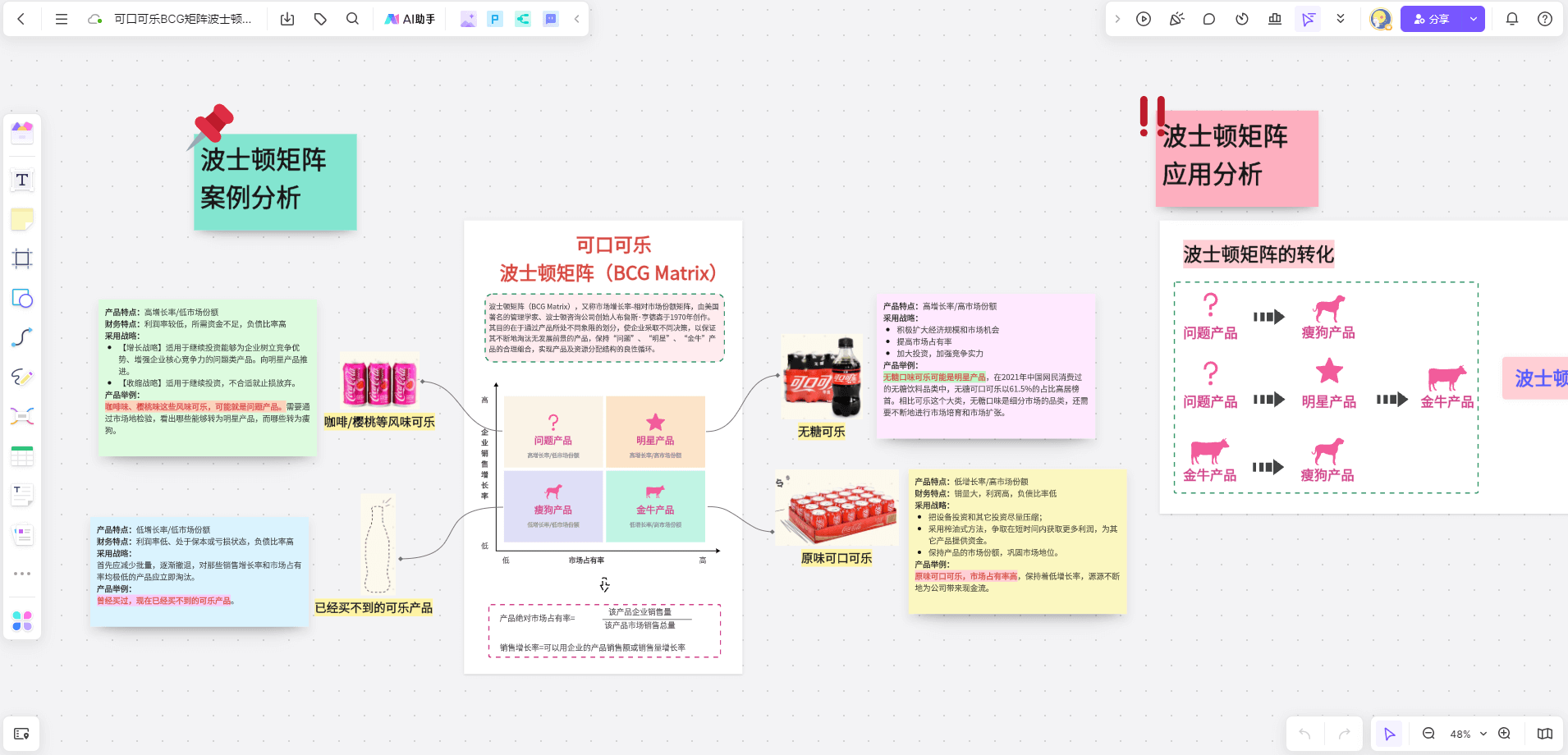Select the frame tool
Screen dimensions: 1568x755
pyautogui.click(x=22, y=259)
